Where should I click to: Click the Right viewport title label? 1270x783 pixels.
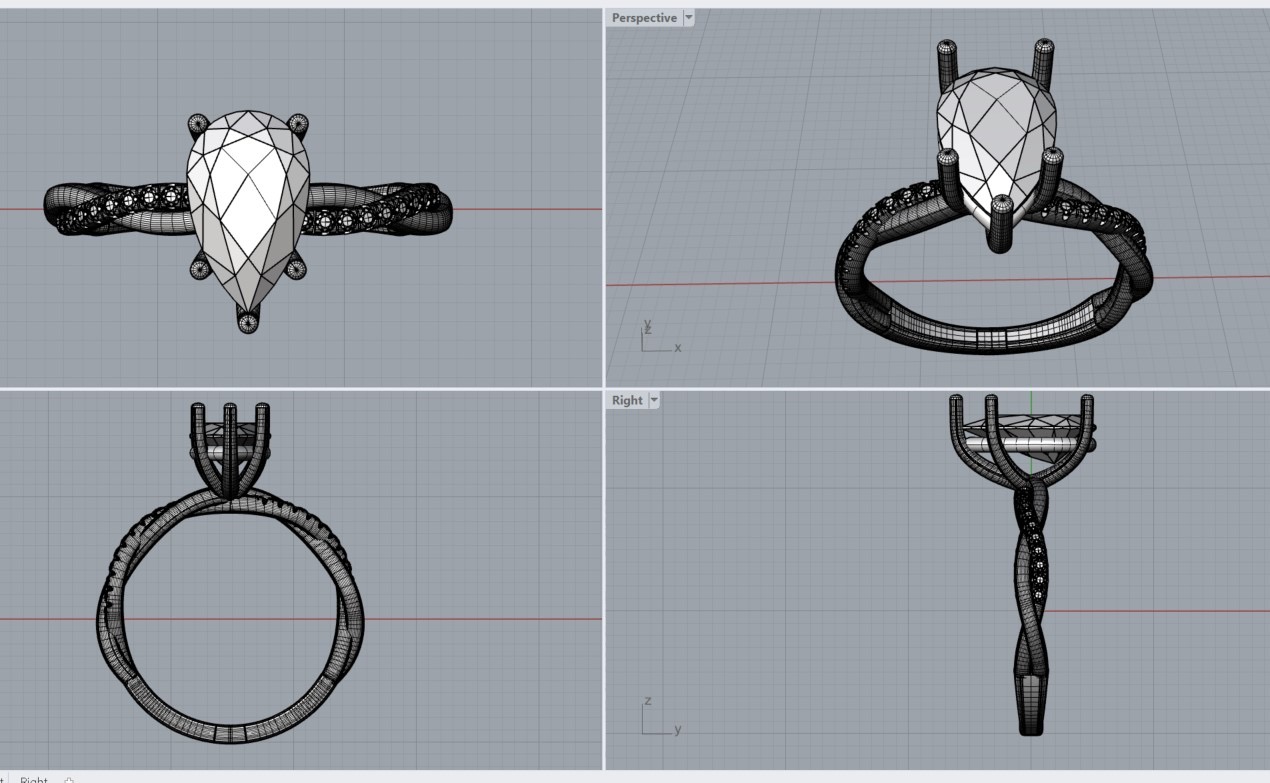(x=627, y=400)
